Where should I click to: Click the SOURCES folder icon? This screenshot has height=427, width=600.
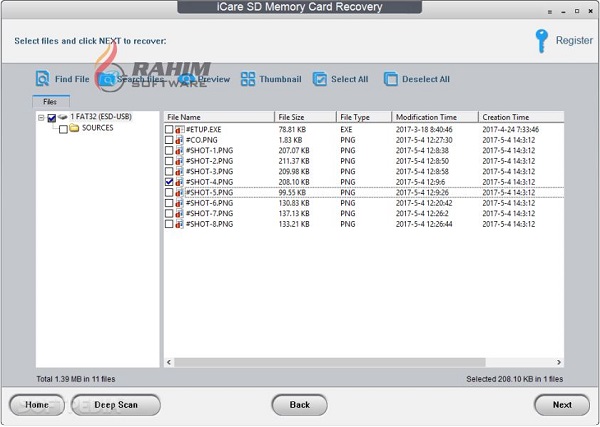point(74,128)
